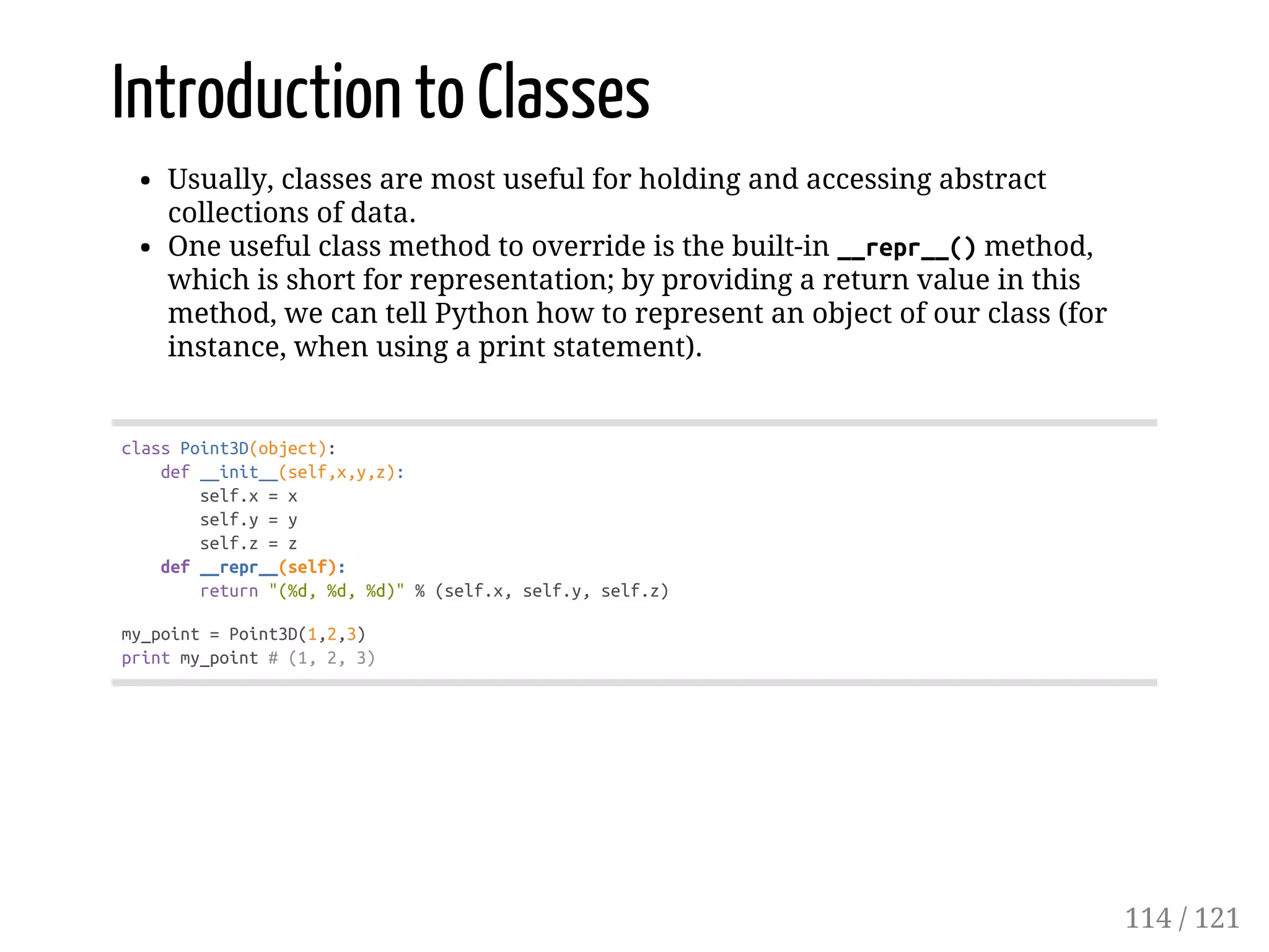The image size is (1269, 952).
Task: Click the 'self.x = x' code line
Action: (x=248, y=496)
